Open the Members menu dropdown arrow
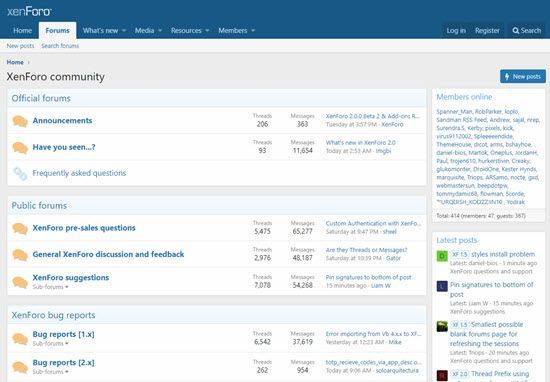550x382 pixels. pyautogui.click(x=253, y=31)
